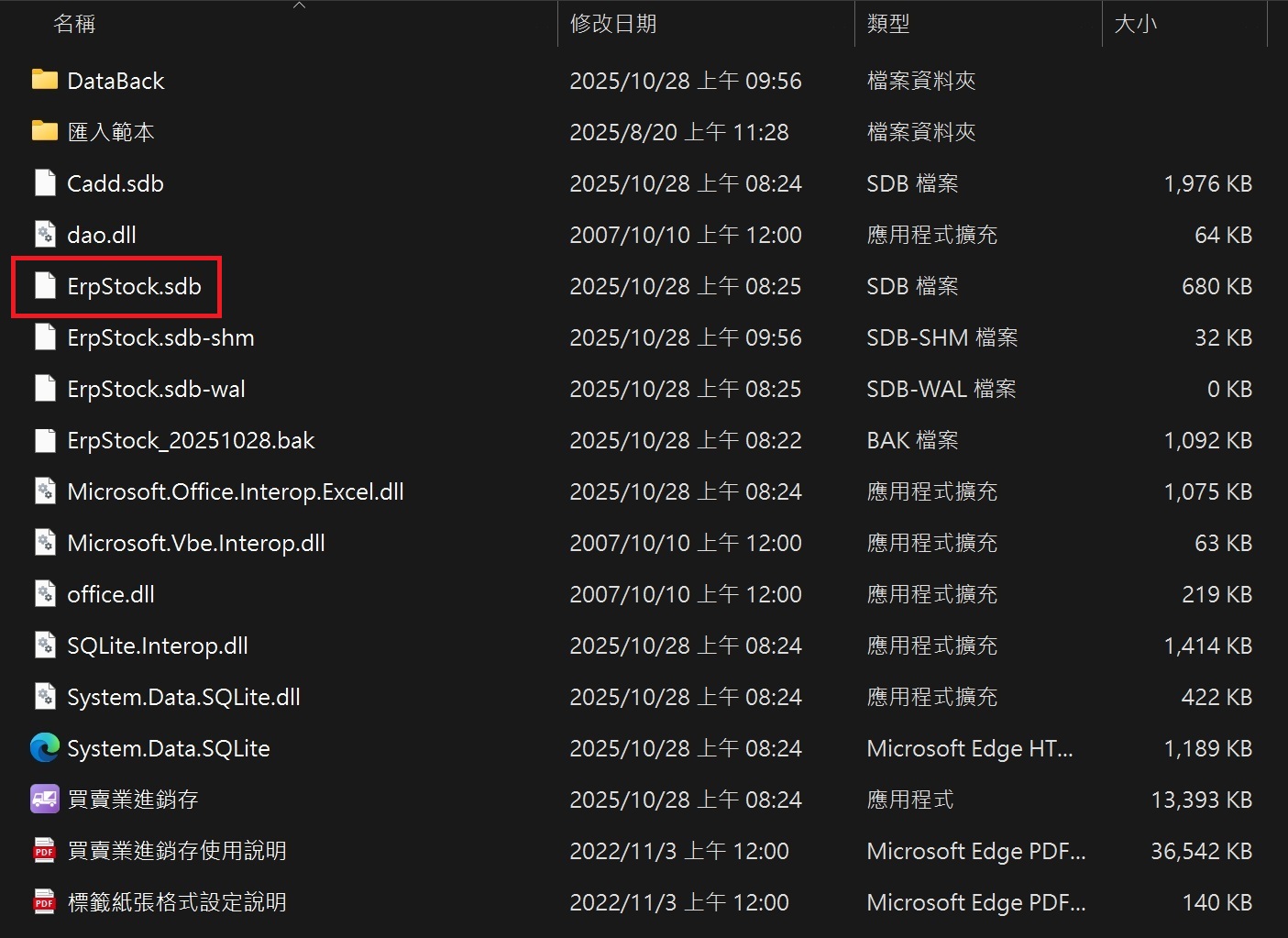Viewport: 1288px width, 938px height.
Task: Sort files by the 修改日期 column header
Action: pos(616,23)
